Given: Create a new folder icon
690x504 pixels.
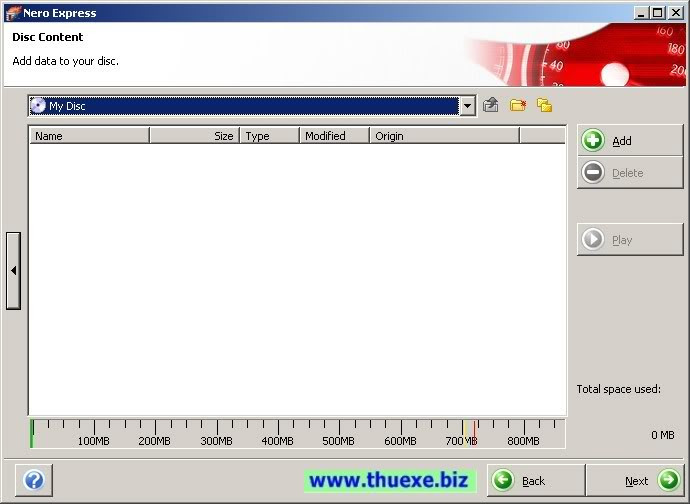Looking at the screenshot, I should click(518, 106).
